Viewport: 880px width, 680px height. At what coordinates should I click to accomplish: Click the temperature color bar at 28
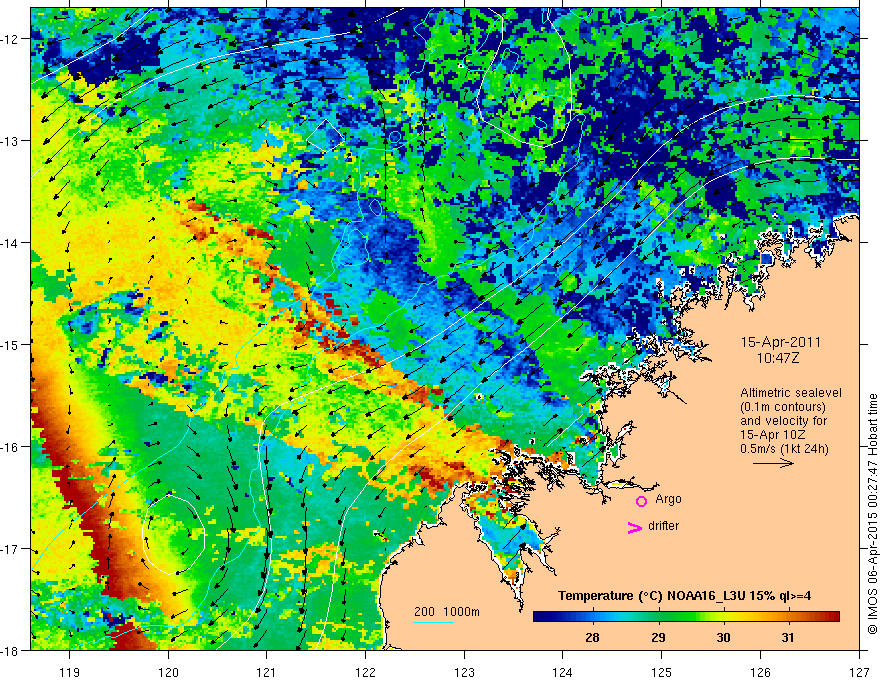592,617
